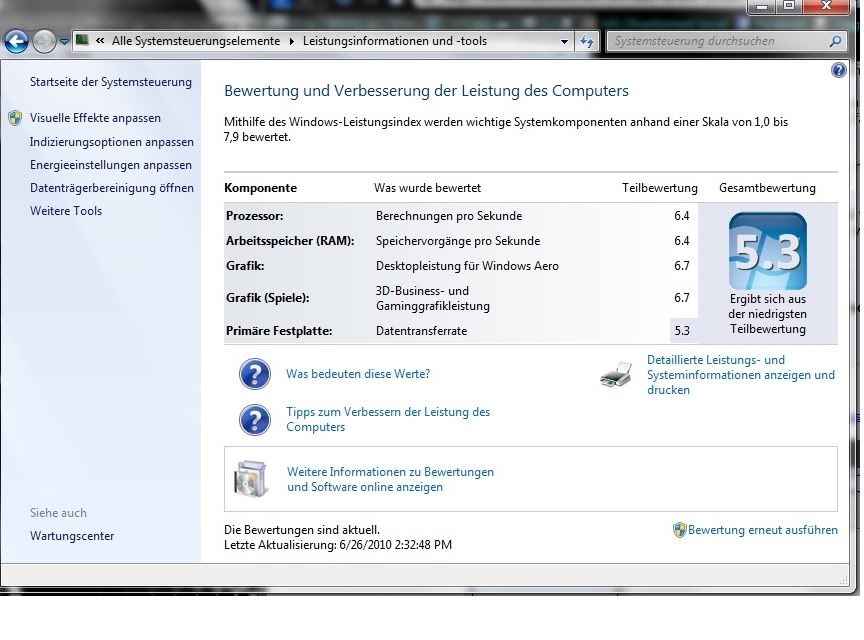This screenshot has height=640, width=864.
Task: Click the Gesamtbewertung column header
Action: click(x=767, y=188)
